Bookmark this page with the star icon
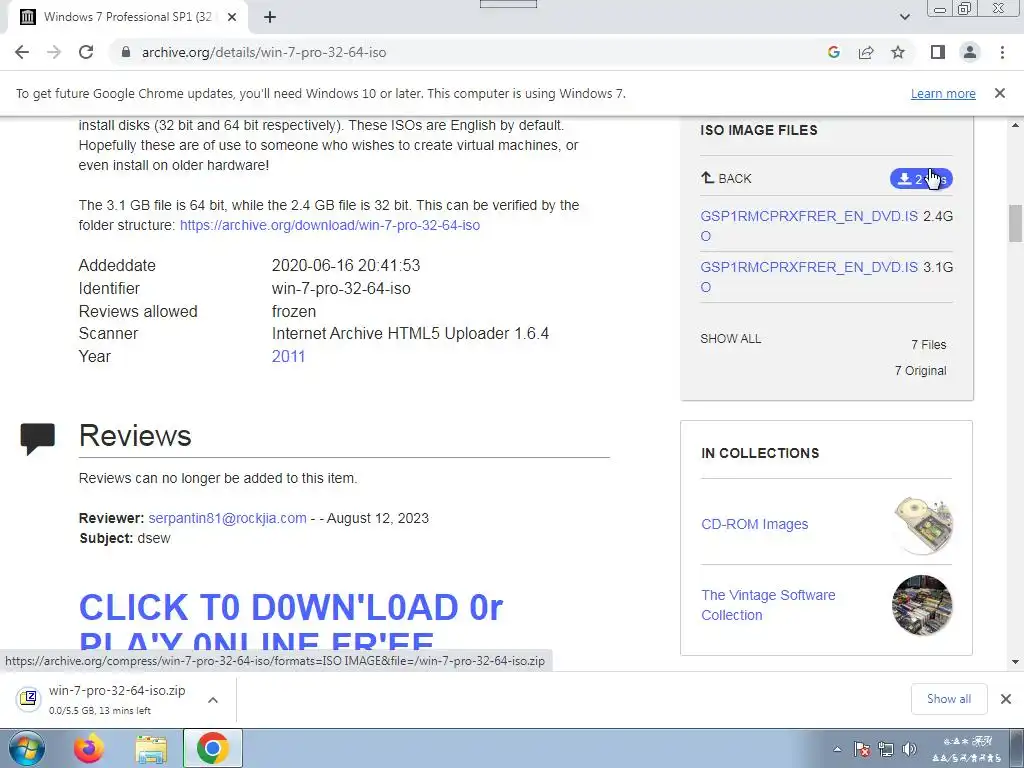This screenshot has width=1024, height=768. click(x=898, y=52)
